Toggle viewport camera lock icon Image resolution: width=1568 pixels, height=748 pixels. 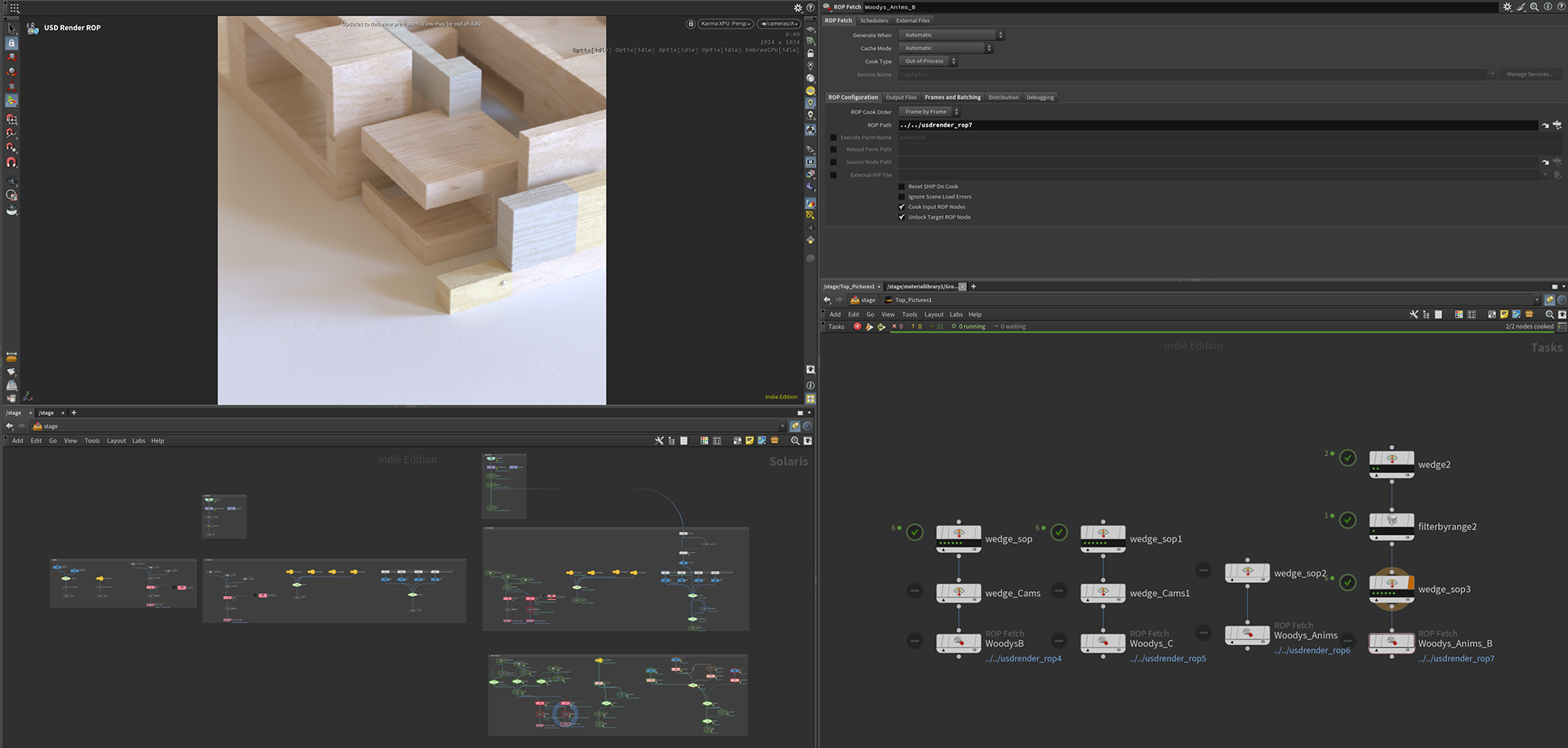(690, 24)
